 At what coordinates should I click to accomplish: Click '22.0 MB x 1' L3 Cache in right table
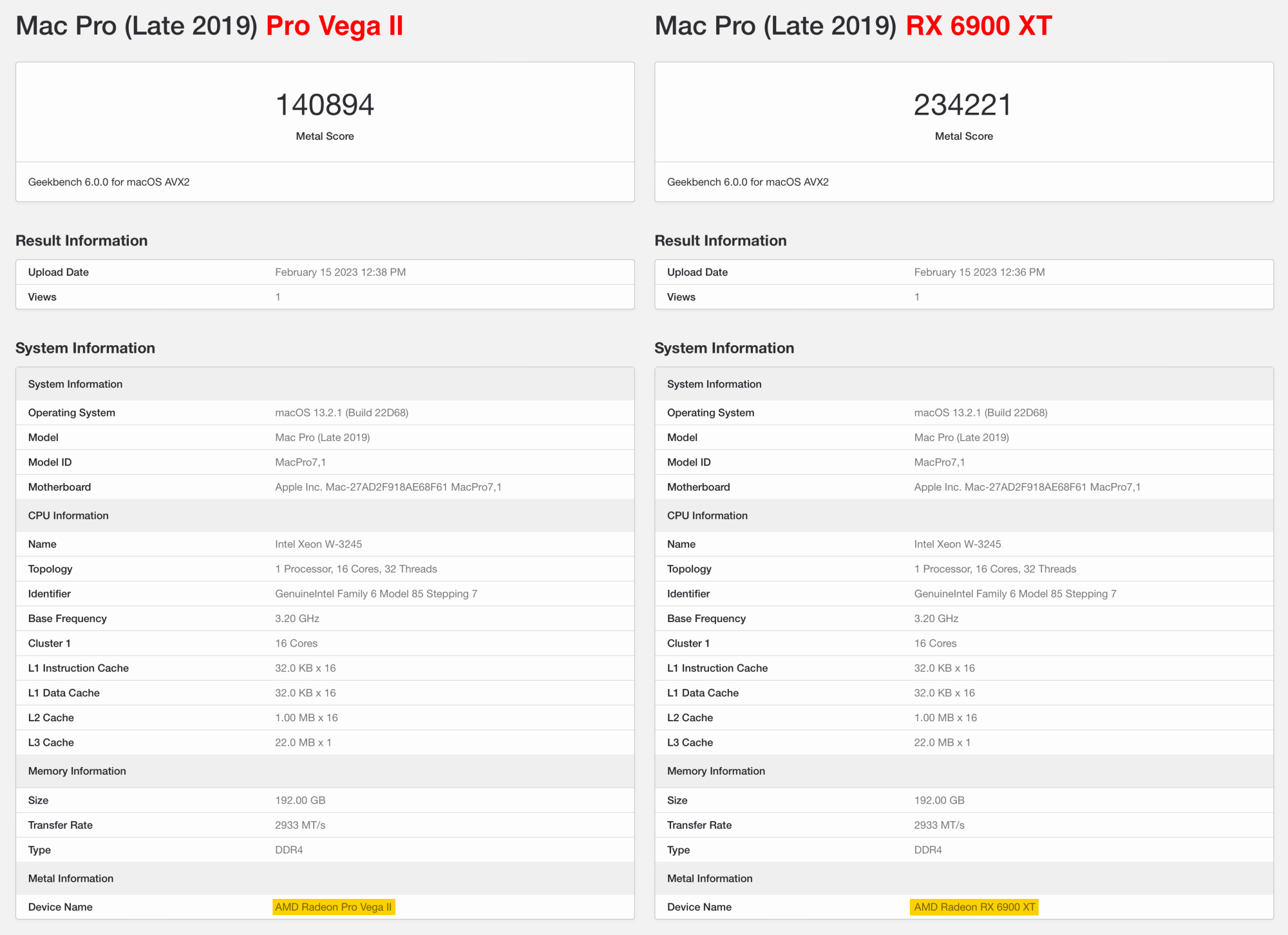pyautogui.click(x=942, y=742)
